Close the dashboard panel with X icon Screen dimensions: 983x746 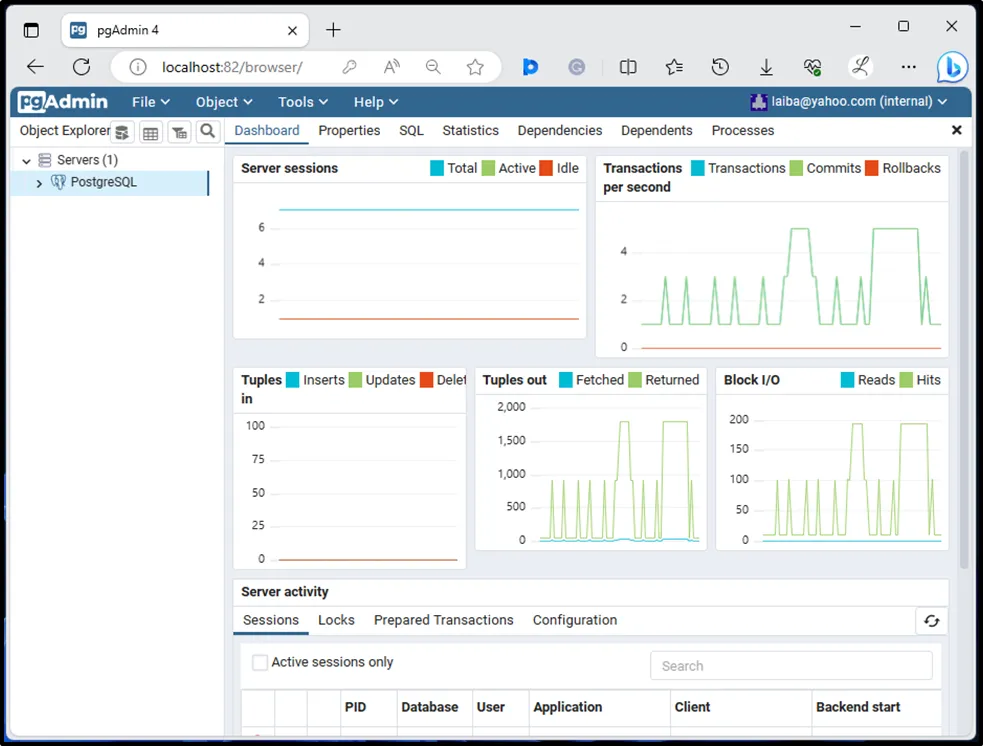click(x=956, y=130)
